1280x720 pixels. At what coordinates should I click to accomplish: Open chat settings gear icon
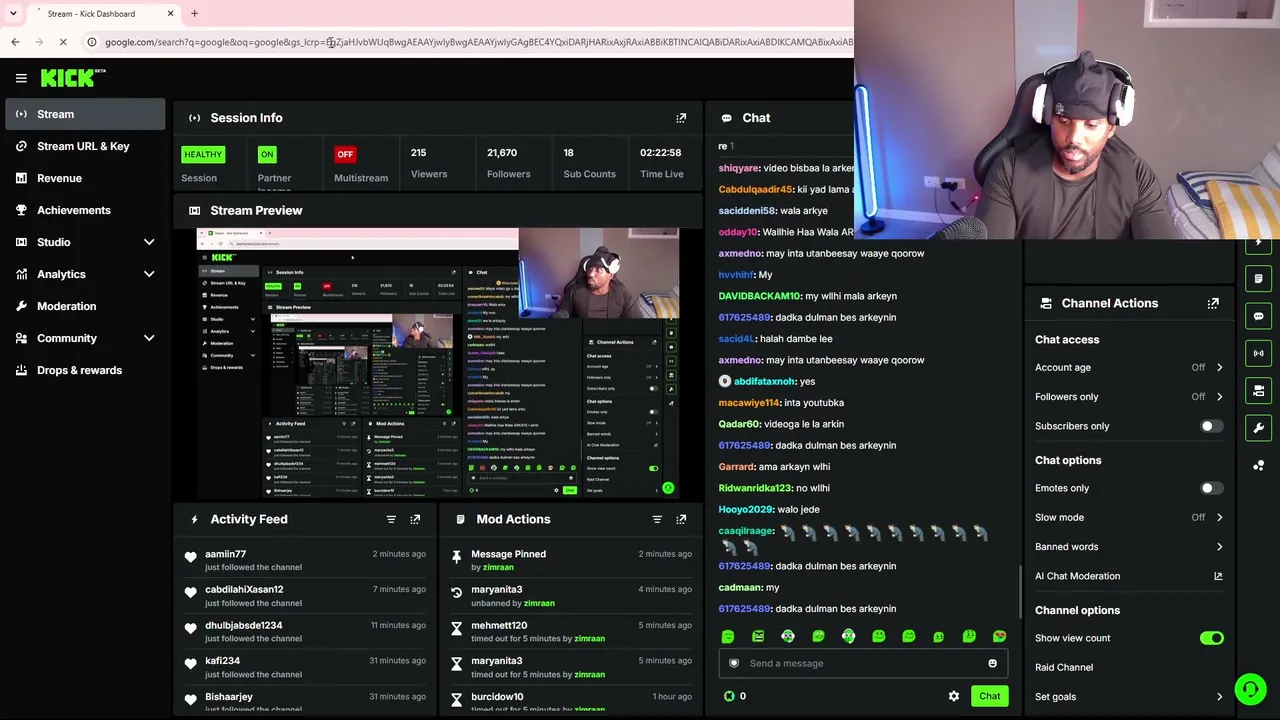[954, 696]
